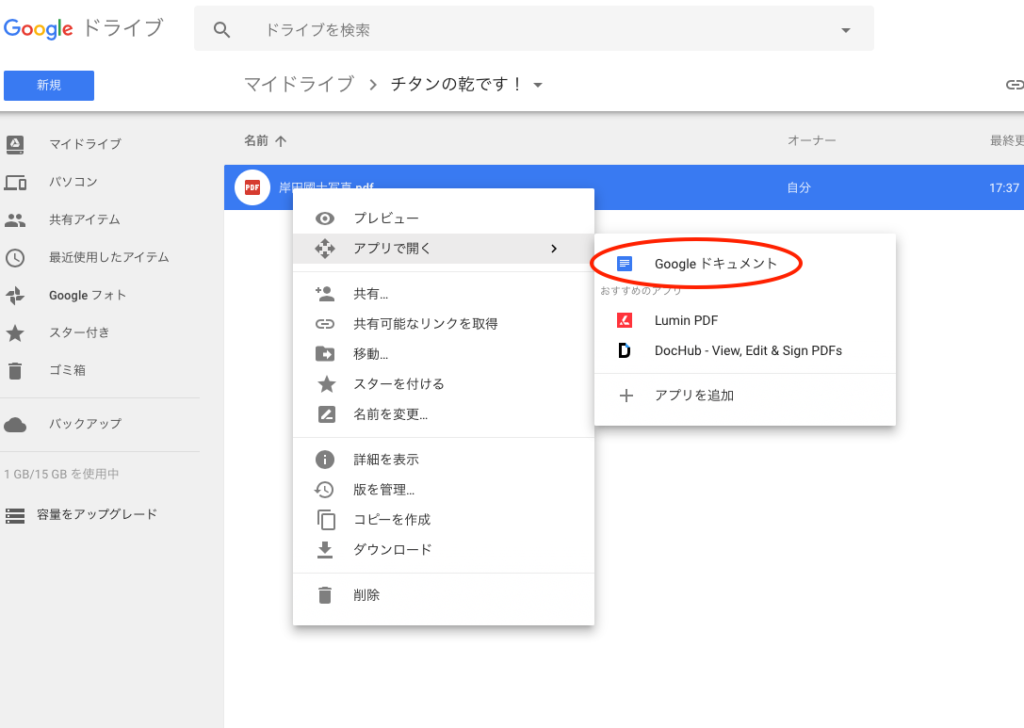Expand the チタンの乾です！ folder dropdown
This screenshot has height=728, width=1024.
click(538, 85)
